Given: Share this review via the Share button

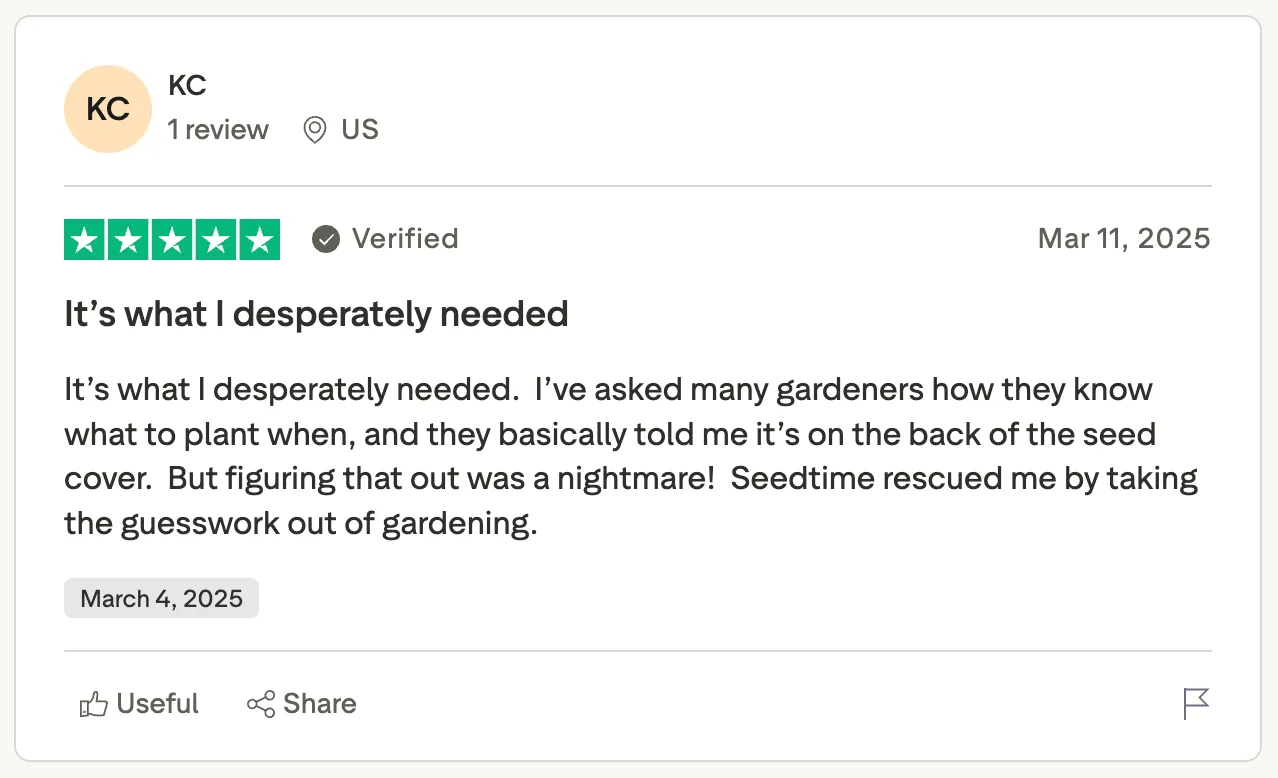Looking at the screenshot, I should pos(302,704).
